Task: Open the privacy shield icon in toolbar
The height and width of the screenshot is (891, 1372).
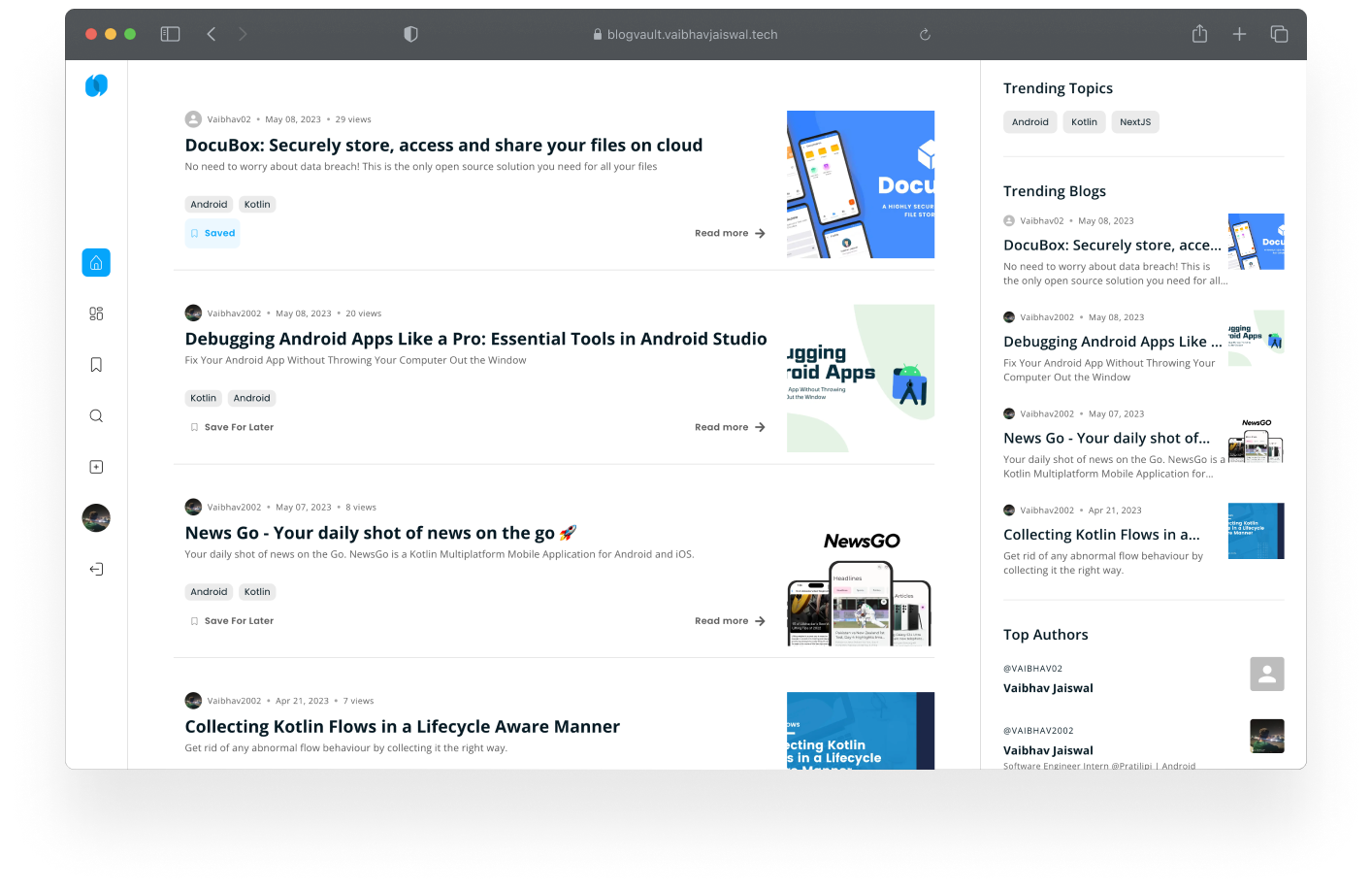Action: (410, 34)
